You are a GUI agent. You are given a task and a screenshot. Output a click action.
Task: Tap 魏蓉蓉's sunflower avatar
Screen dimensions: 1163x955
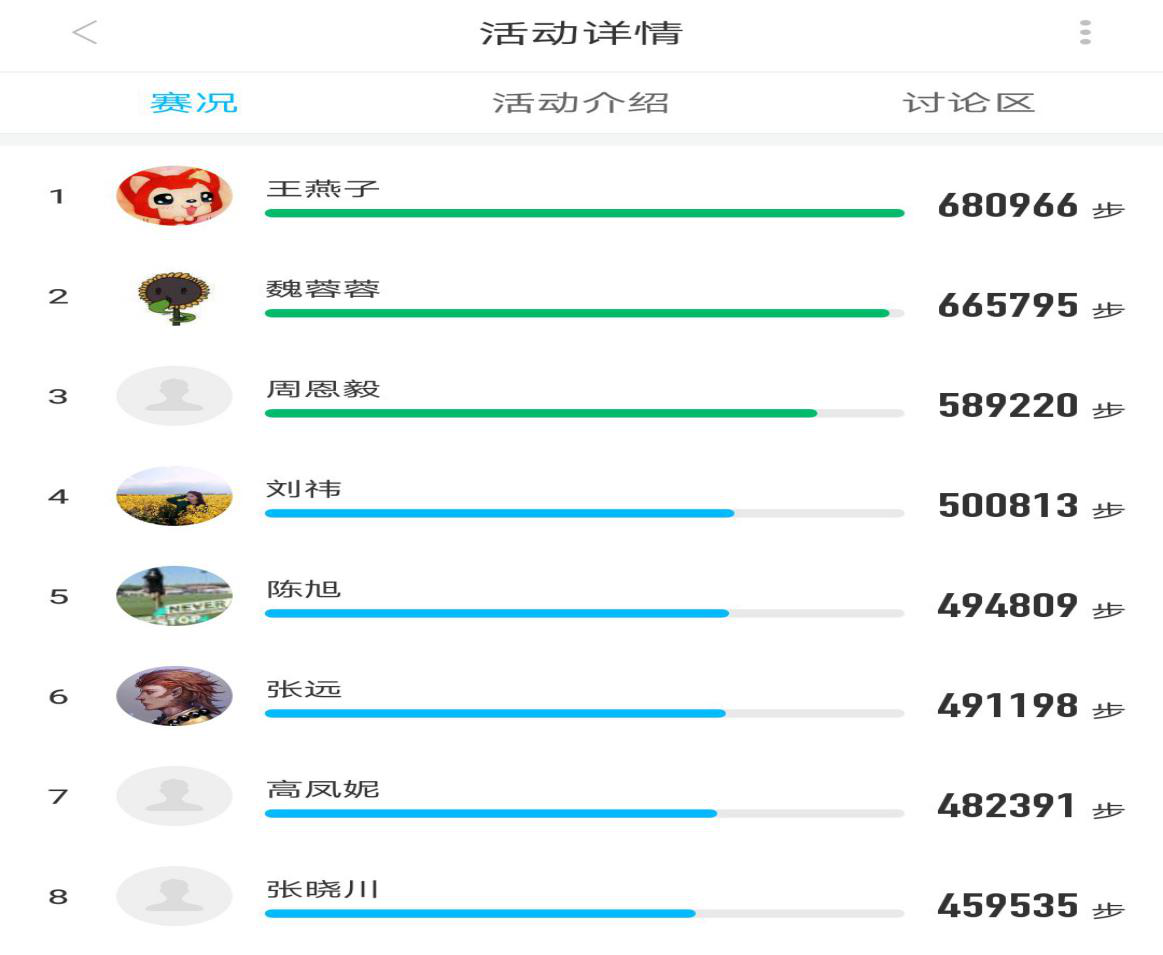(174, 296)
